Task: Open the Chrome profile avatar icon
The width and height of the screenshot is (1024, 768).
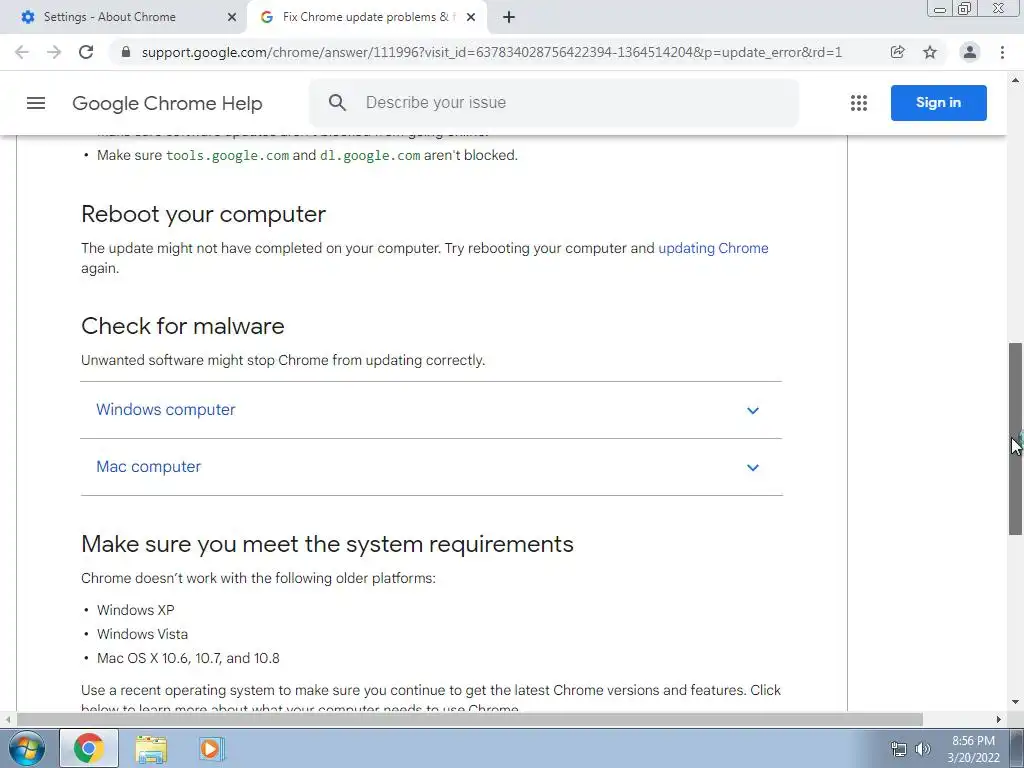Action: point(970,52)
